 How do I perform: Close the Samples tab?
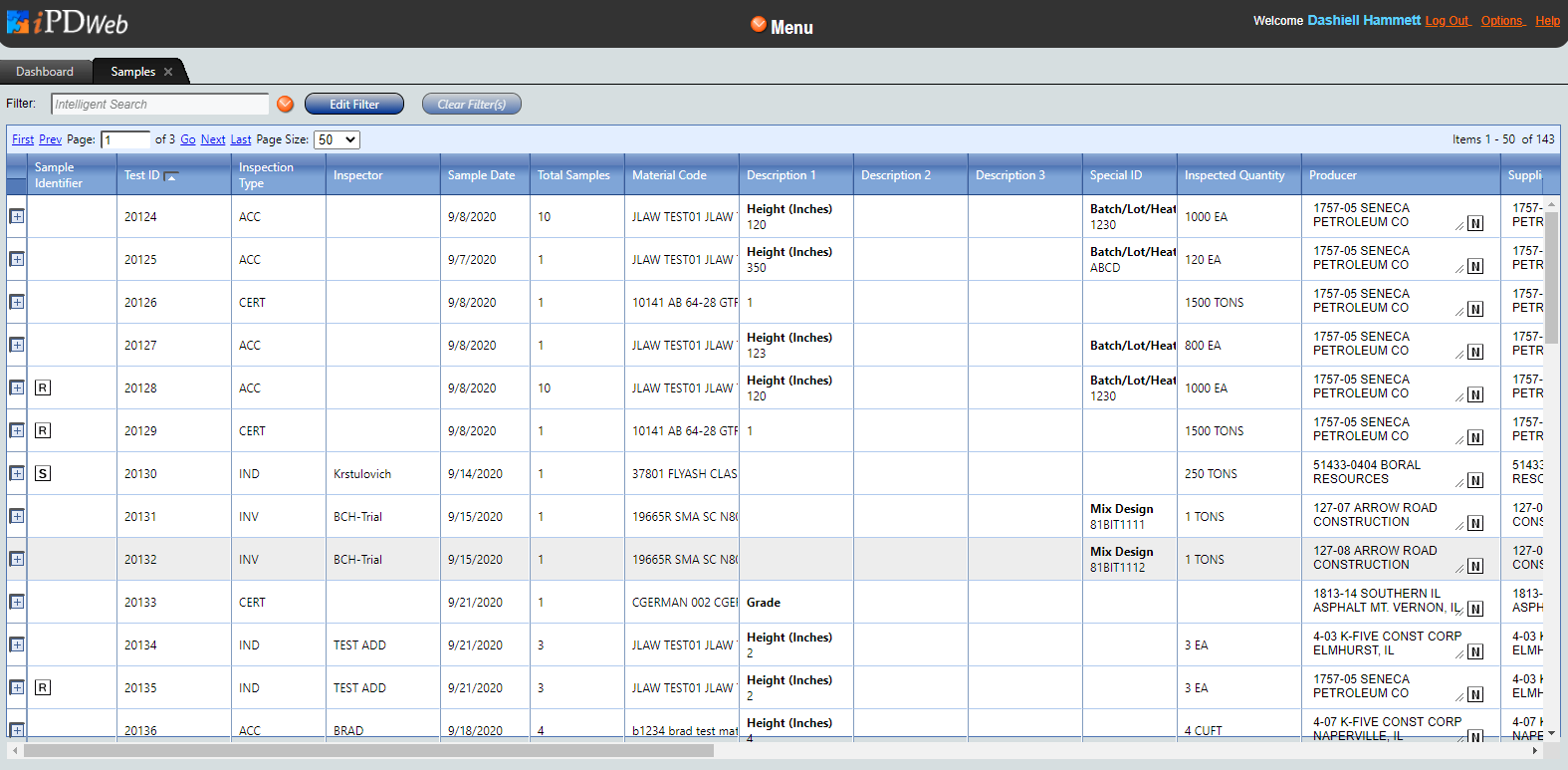[168, 72]
